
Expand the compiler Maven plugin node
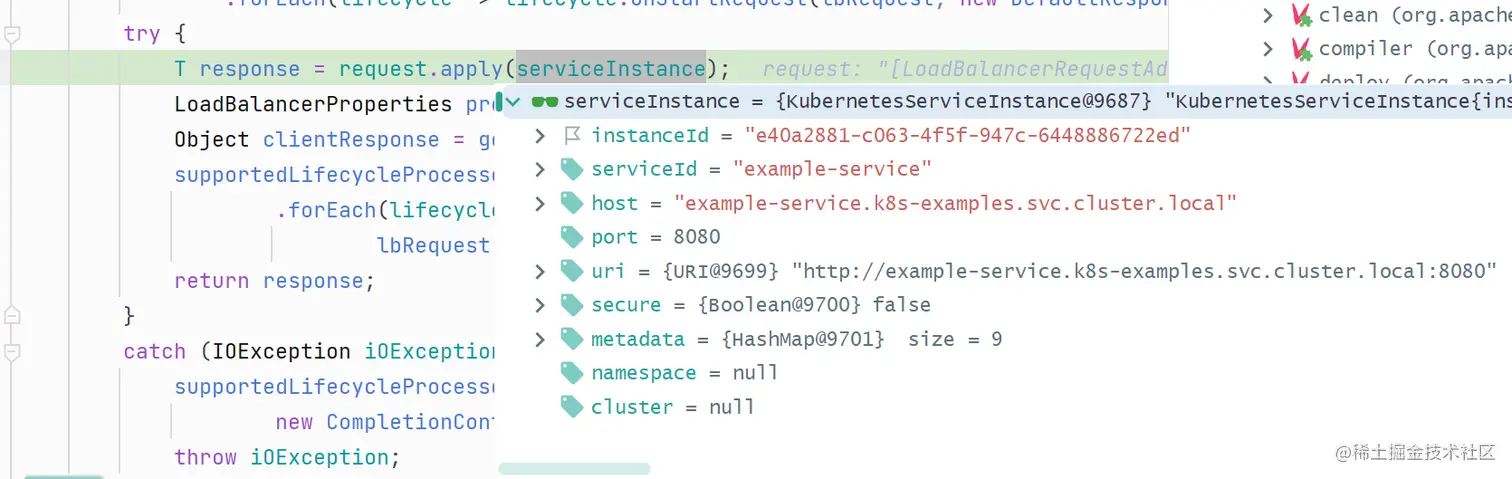coord(1269,49)
